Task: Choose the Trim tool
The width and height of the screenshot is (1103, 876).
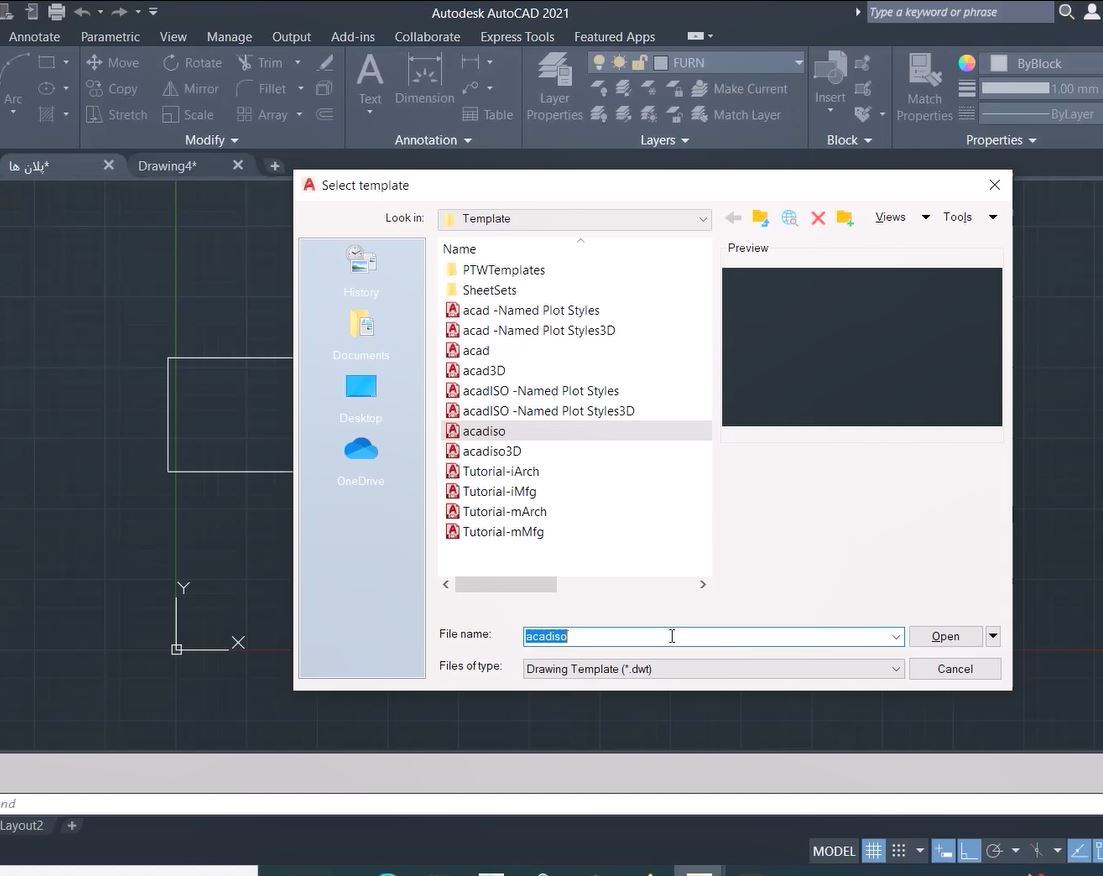Action: (260, 63)
